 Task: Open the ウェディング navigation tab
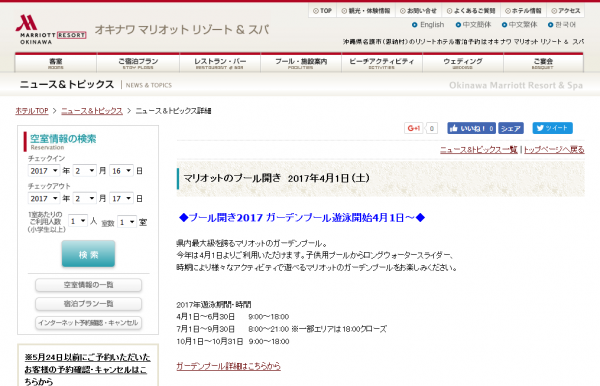(463, 63)
